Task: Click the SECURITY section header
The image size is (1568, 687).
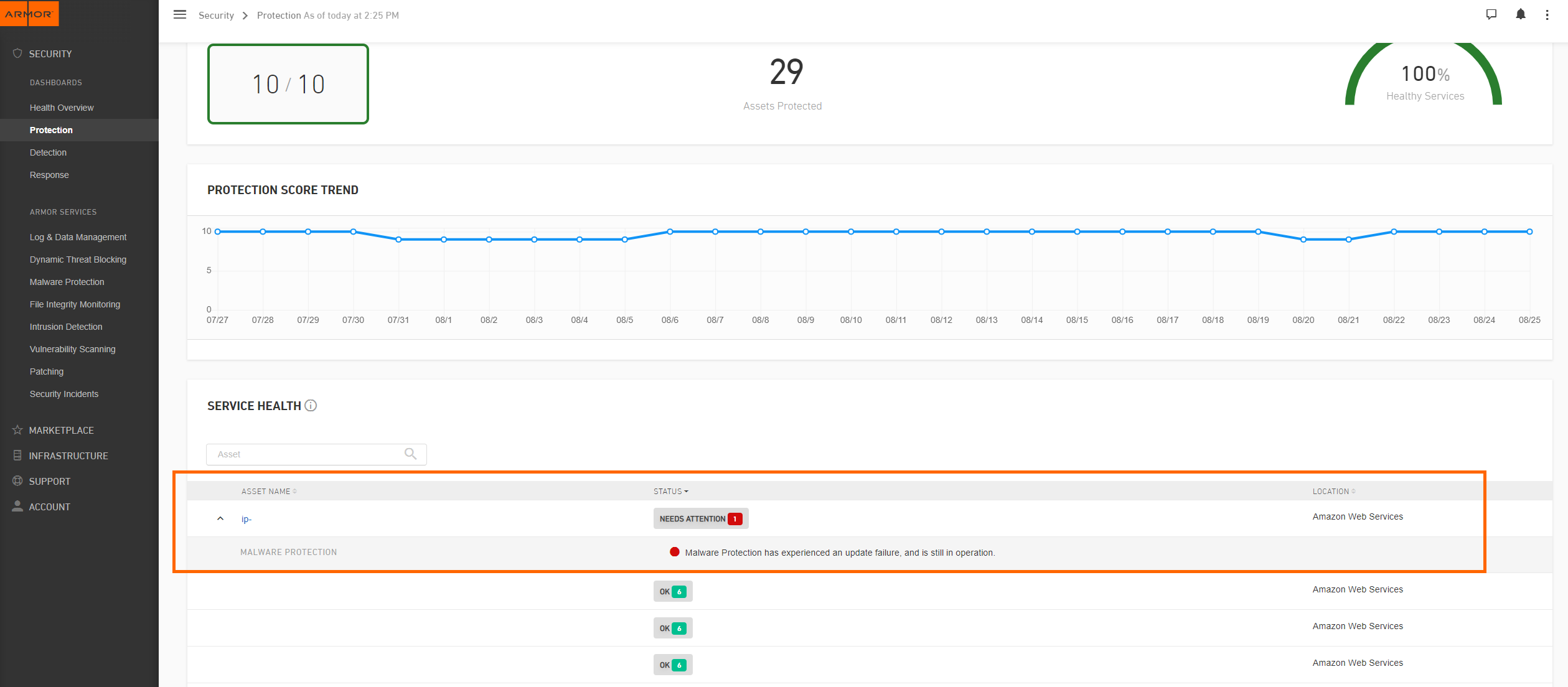Action: point(50,54)
